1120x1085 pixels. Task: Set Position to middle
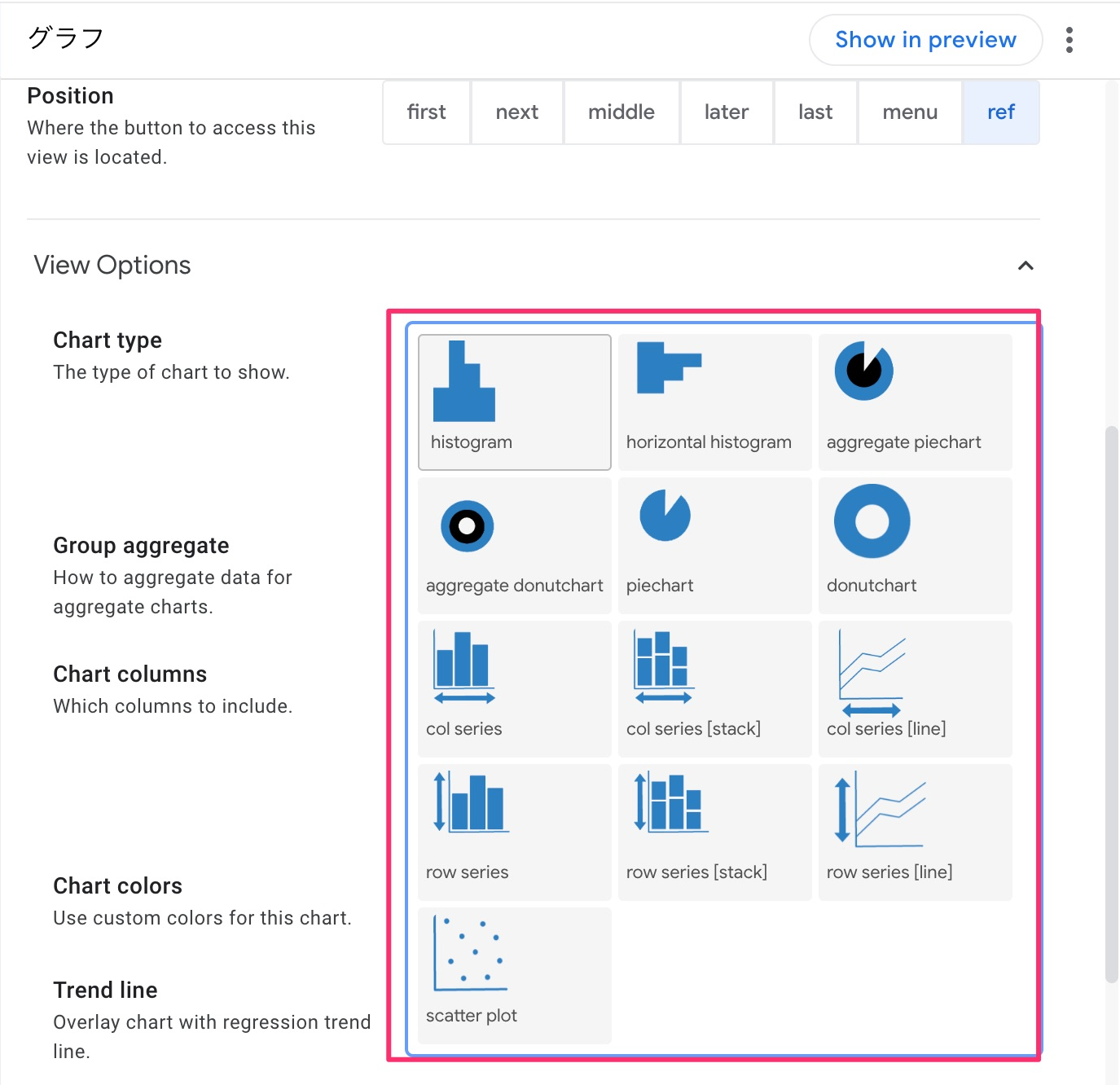click(x=621, y=112)
